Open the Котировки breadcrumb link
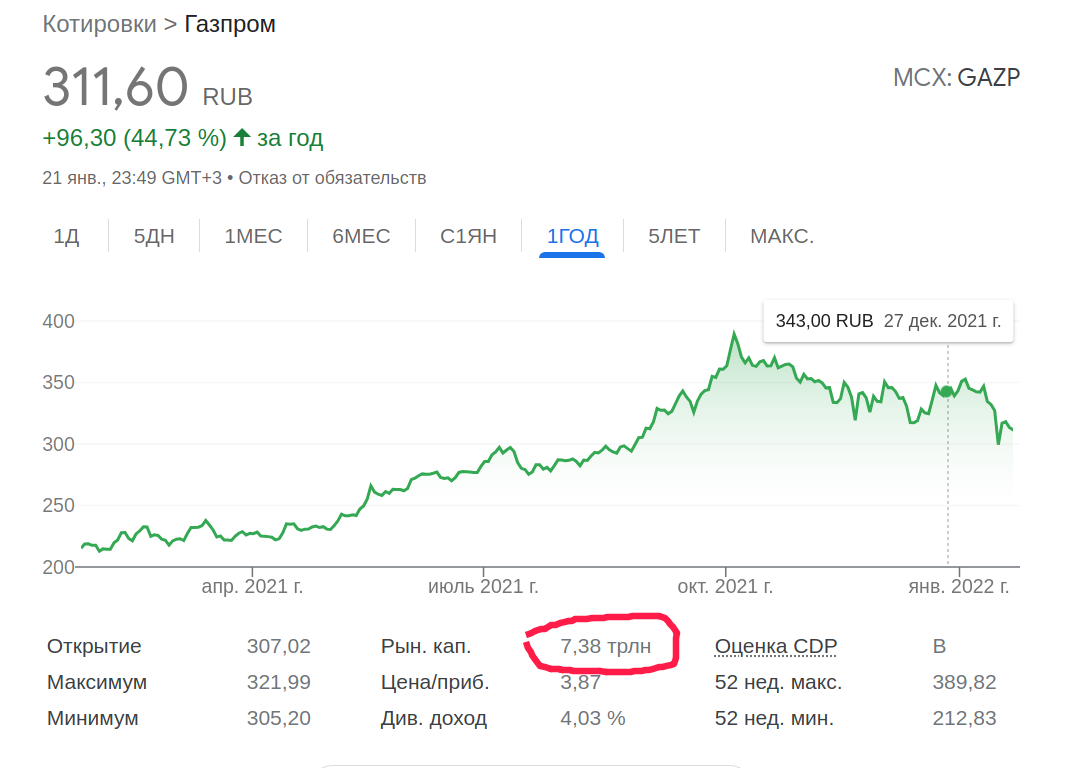The width and height of the screenshot is (1072, 768). [99, 24]
